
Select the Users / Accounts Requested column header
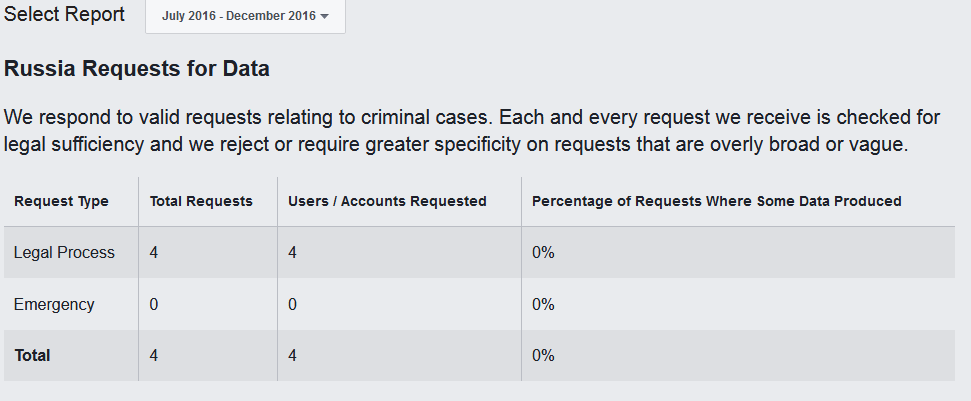[x=387, y=201]
